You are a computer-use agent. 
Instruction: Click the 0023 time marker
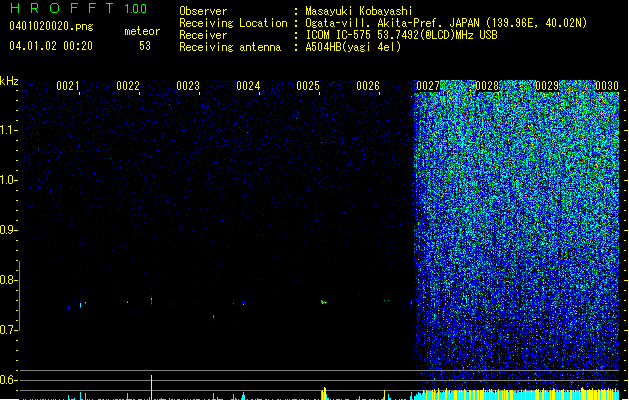[188, 85]
